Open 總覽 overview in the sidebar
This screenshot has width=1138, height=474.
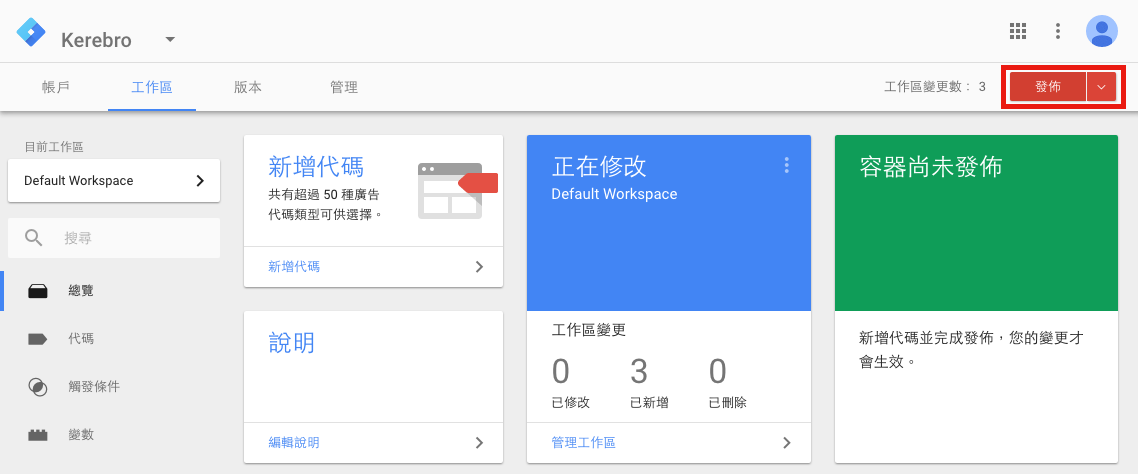(82, 291)
